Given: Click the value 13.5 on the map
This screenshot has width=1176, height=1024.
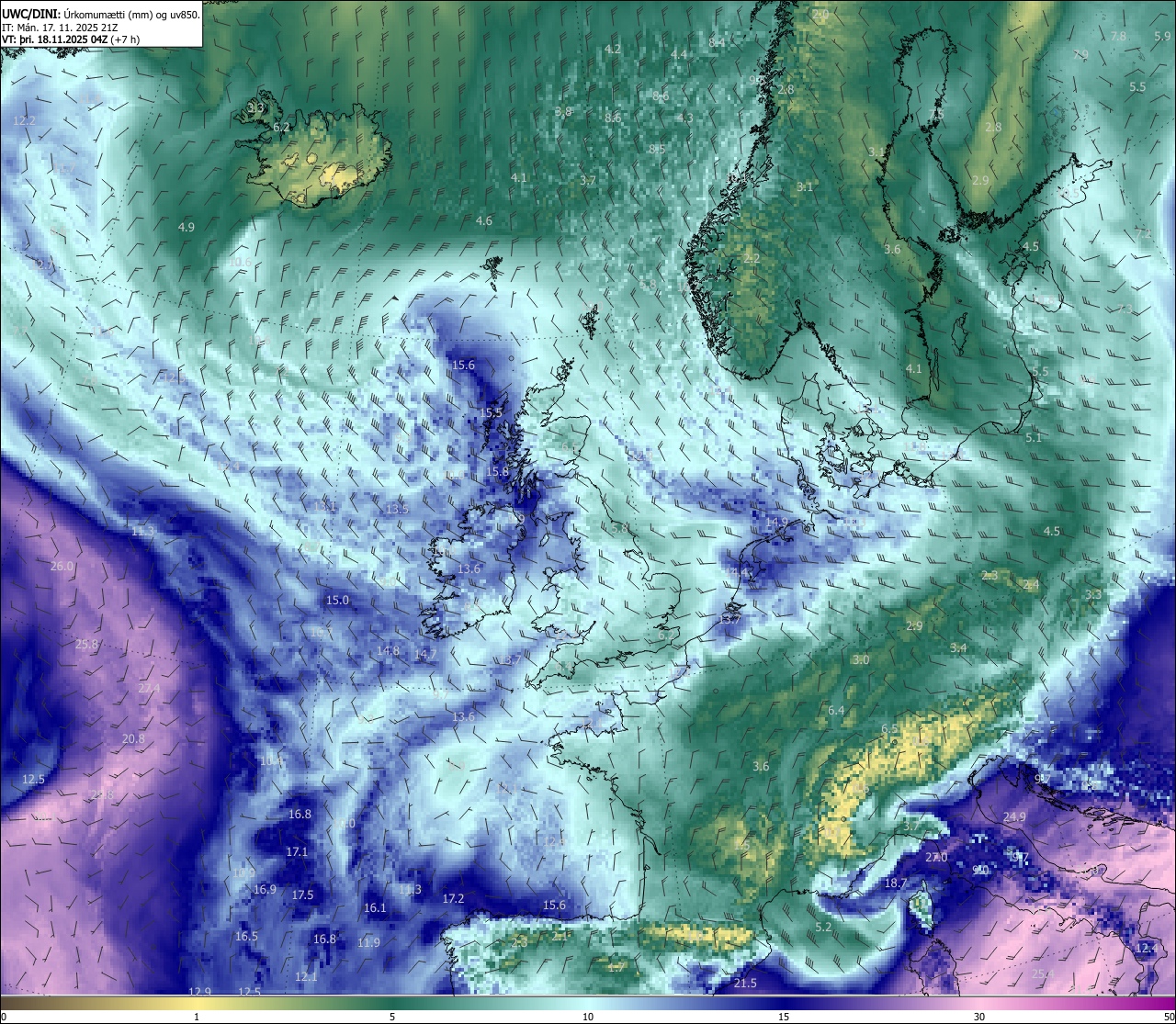Looking at the screenshot, I should 397,510.
